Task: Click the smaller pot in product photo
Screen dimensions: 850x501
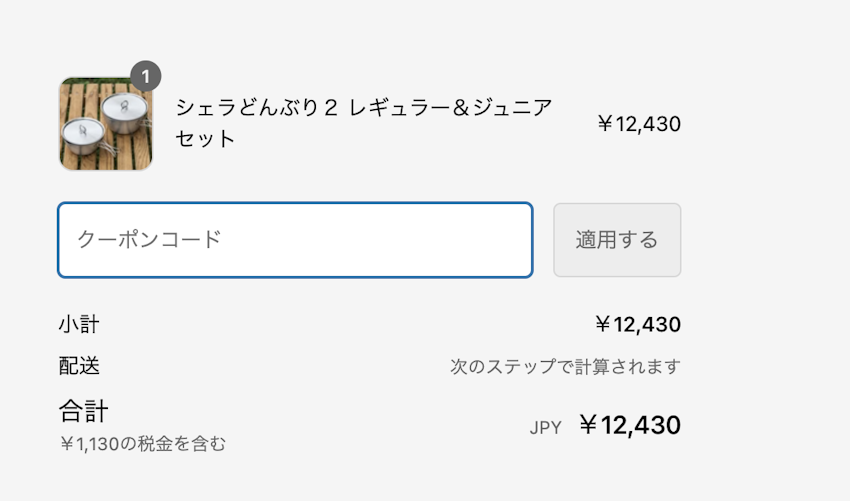Action: coord(83,135)
